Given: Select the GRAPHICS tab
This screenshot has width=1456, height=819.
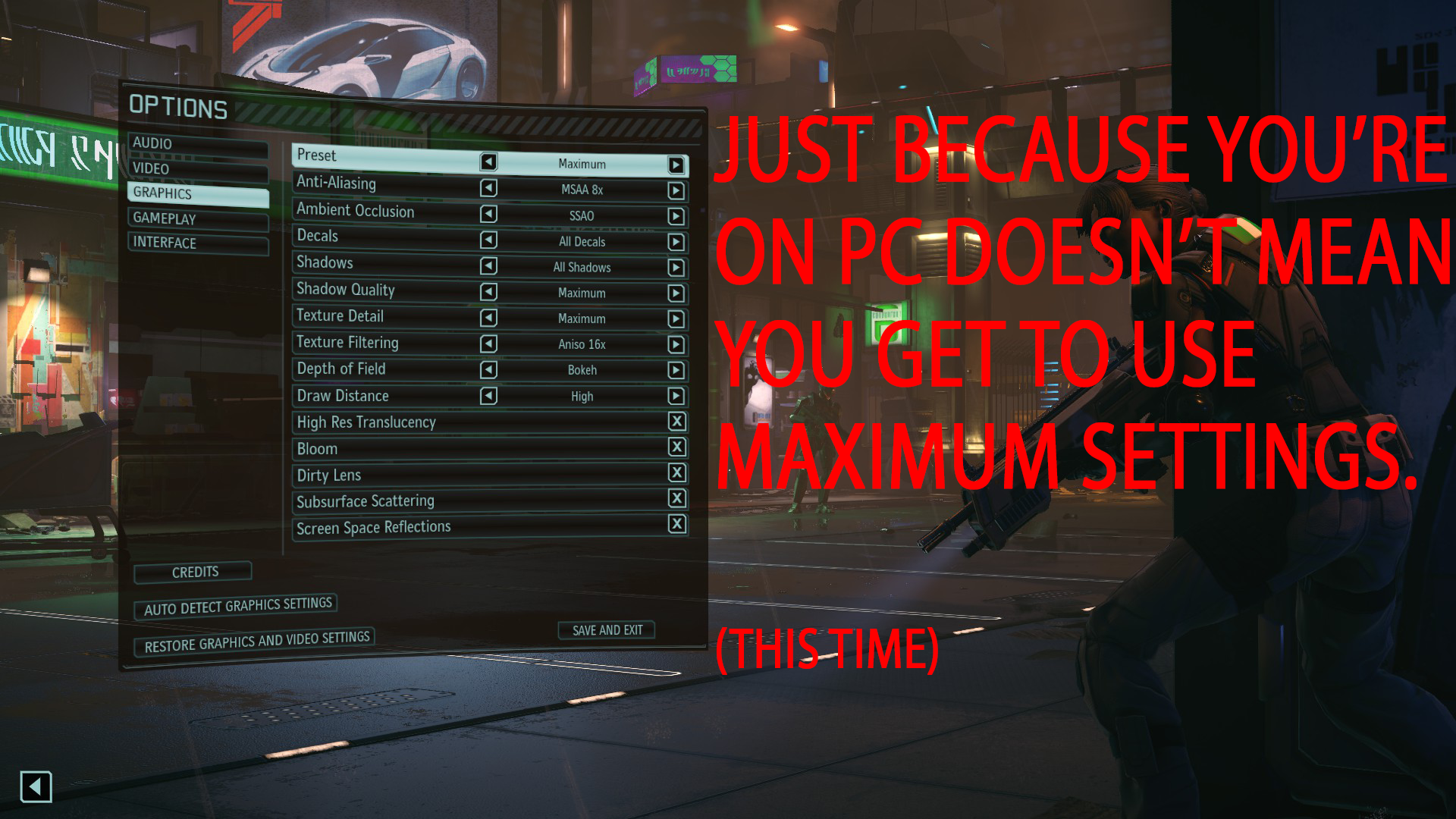Looking at the screenshot, I should [x=196, y=192].
